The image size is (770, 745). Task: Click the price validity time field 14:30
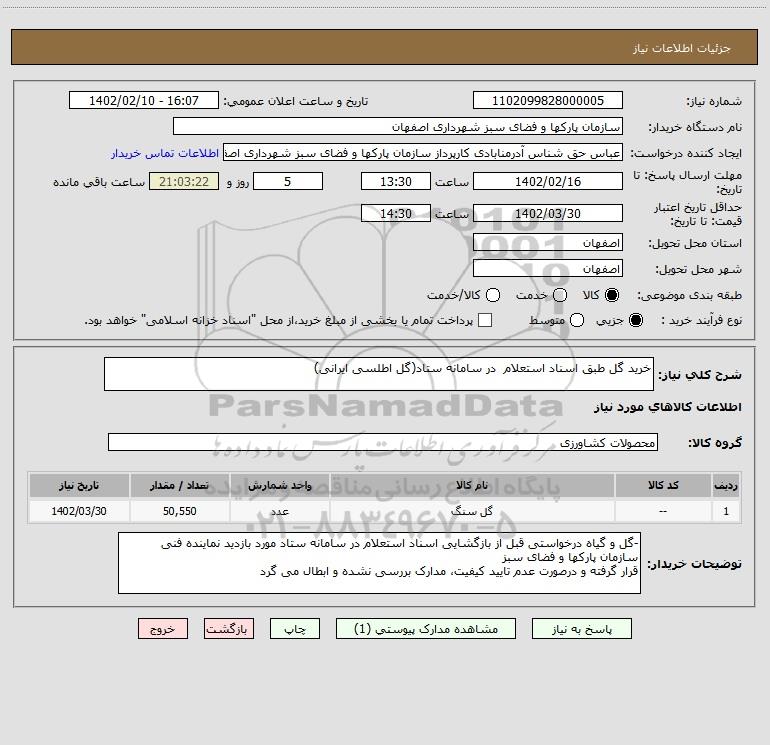(x=396, y=213)
